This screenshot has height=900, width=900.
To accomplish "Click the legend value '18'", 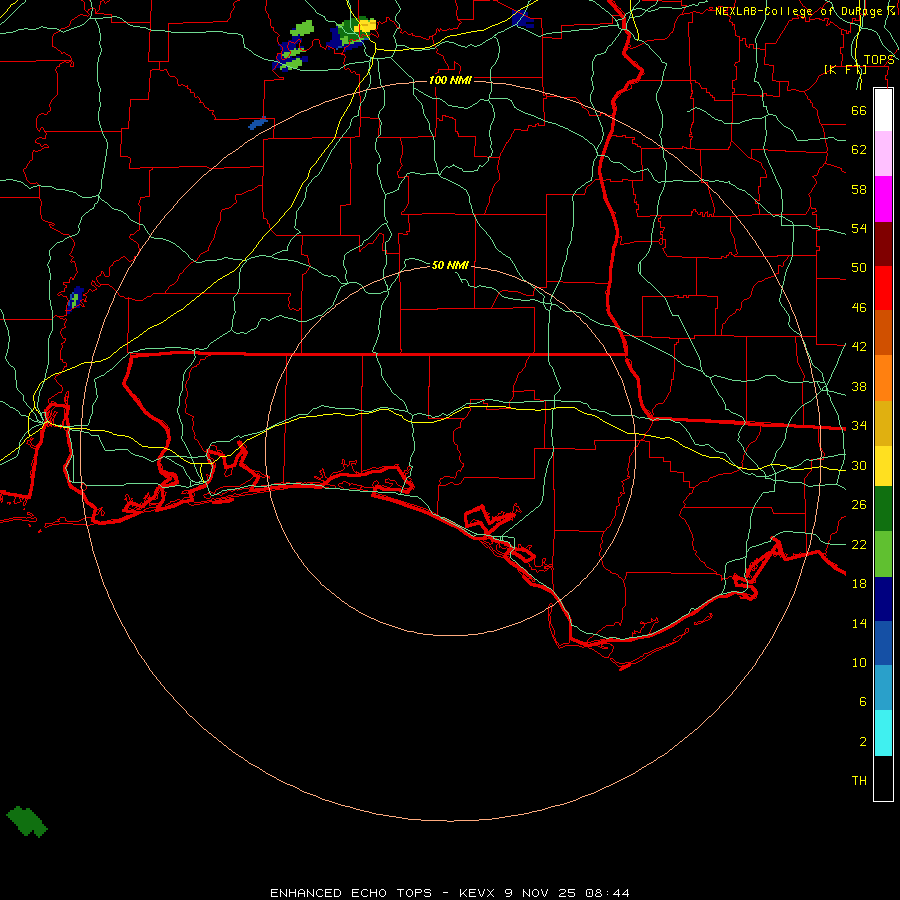I will [x=859, y=583].
